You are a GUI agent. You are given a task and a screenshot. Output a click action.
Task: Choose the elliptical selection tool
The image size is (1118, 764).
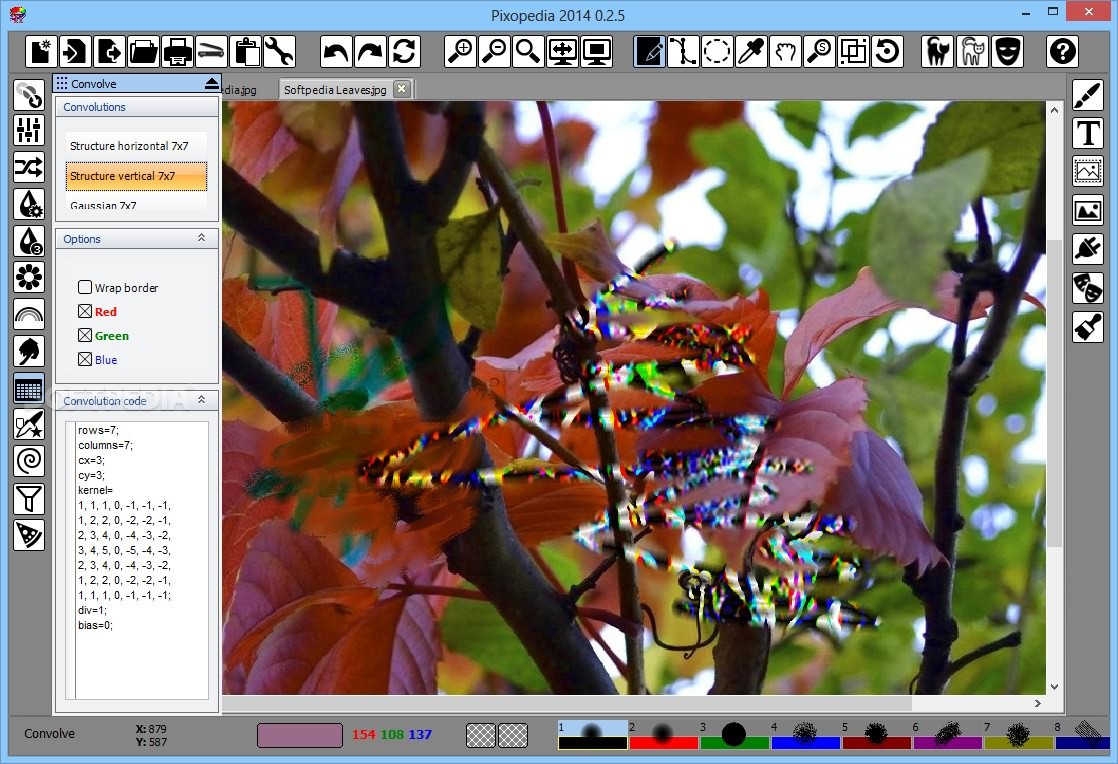coord(717,51)
